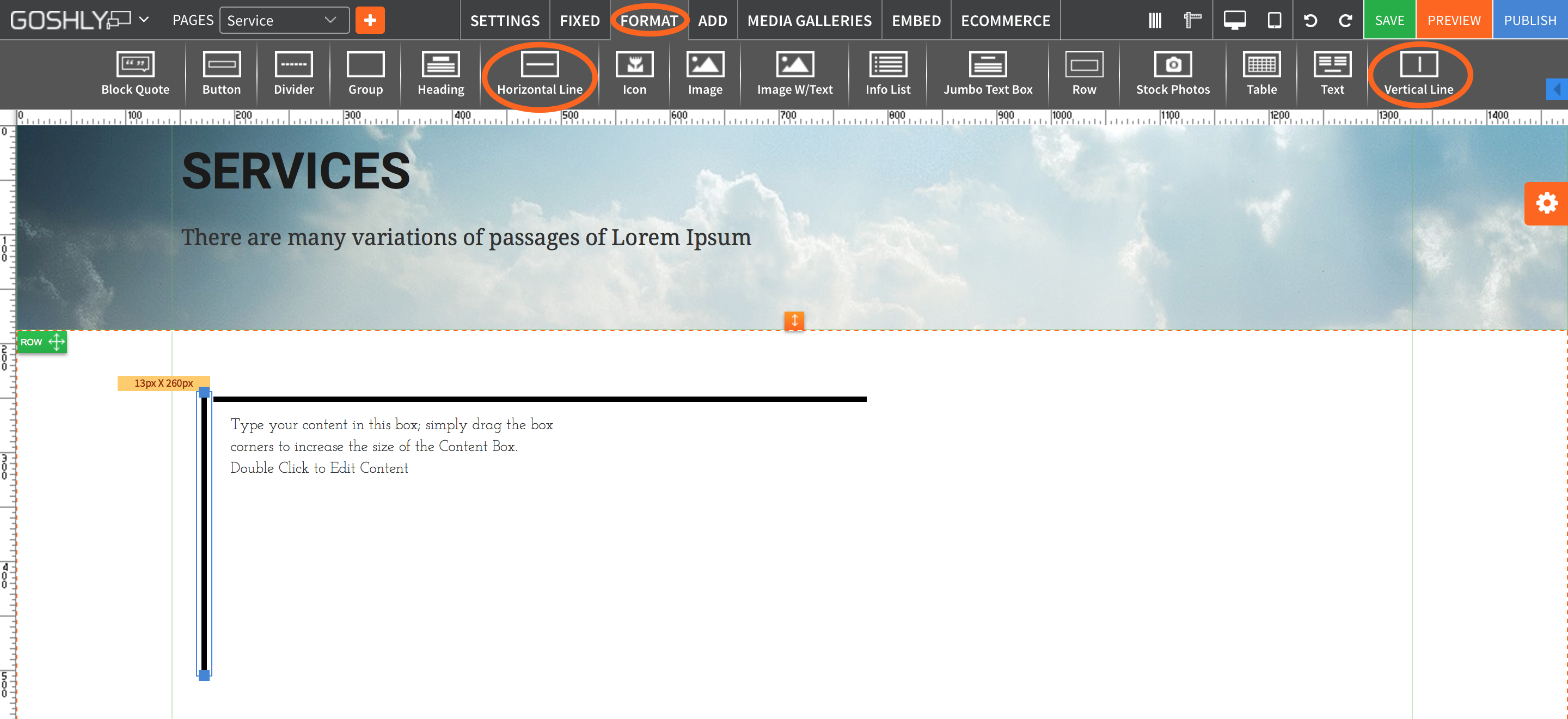1568x719 pixels.
Task: Click the blue Publish button
Action: point(1530,20)
